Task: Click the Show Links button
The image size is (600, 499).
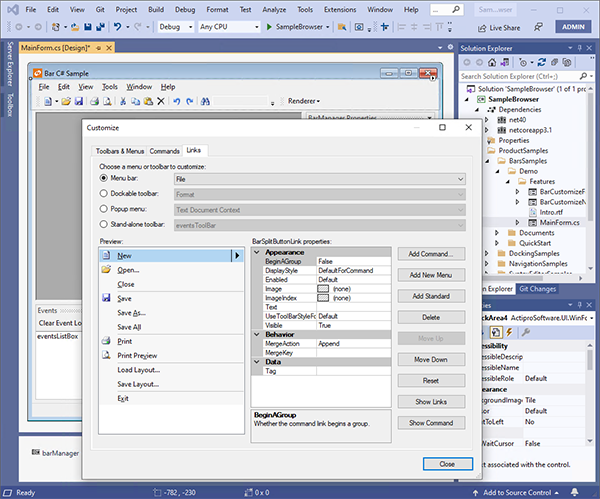Action: (x=431, y=402)
